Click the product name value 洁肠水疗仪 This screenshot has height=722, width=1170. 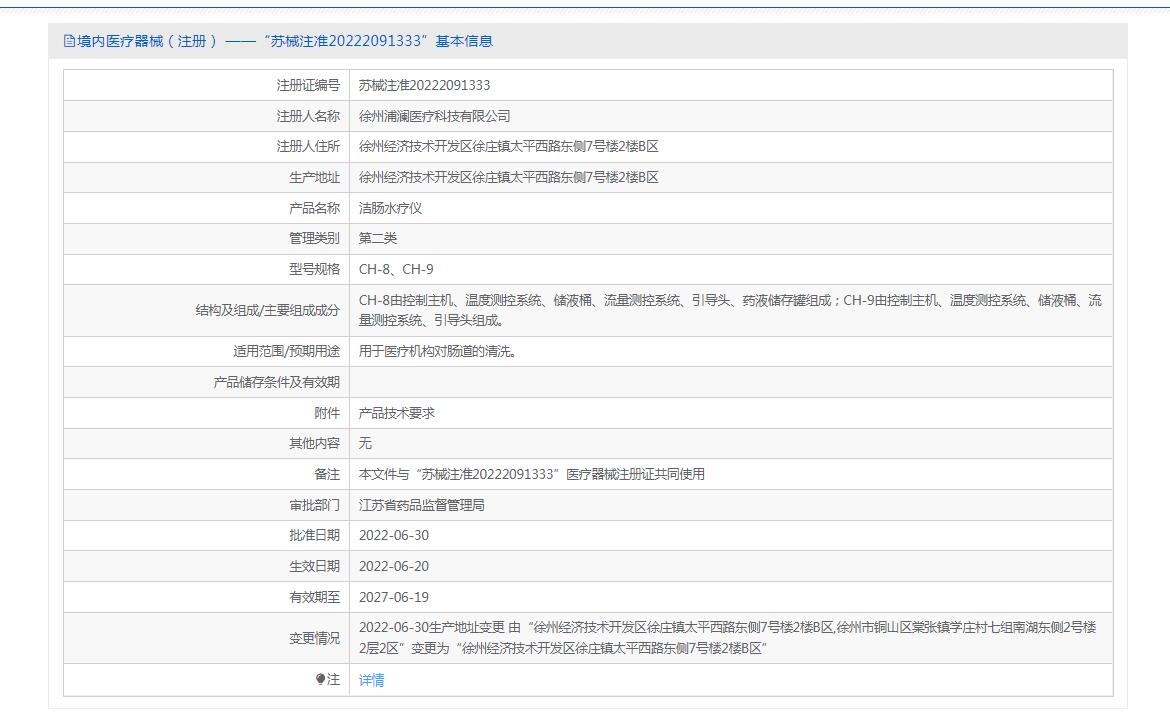[x=390, y=208]
